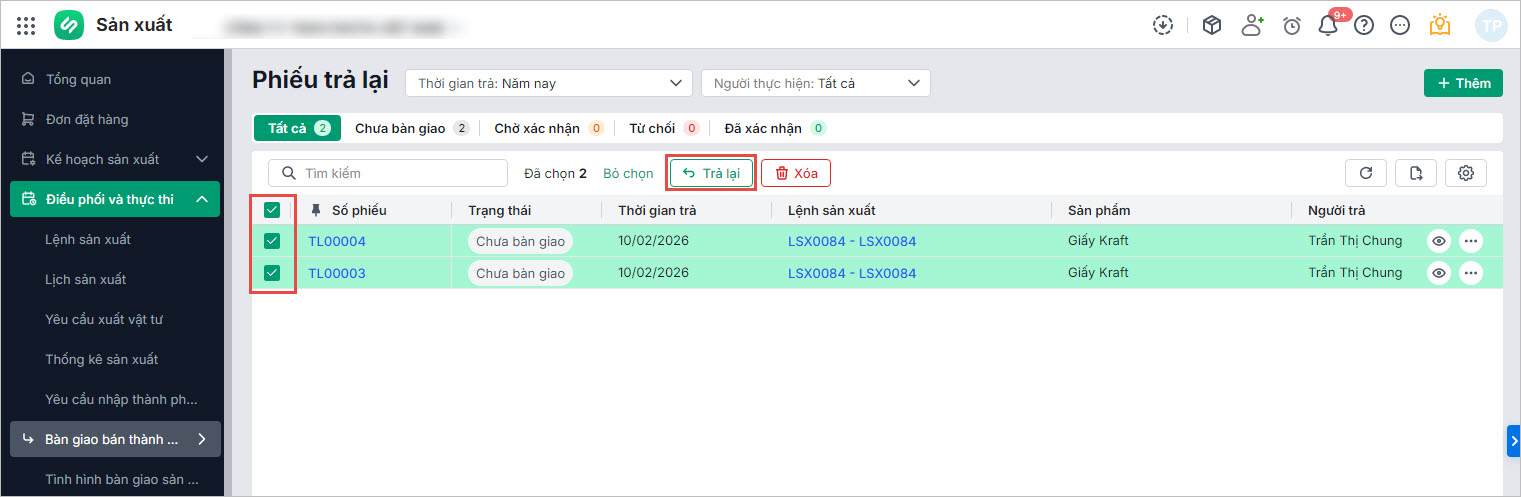Refresh the return slip list
The height and width of the screenshot is (497, 1521).
(1366, 173)
